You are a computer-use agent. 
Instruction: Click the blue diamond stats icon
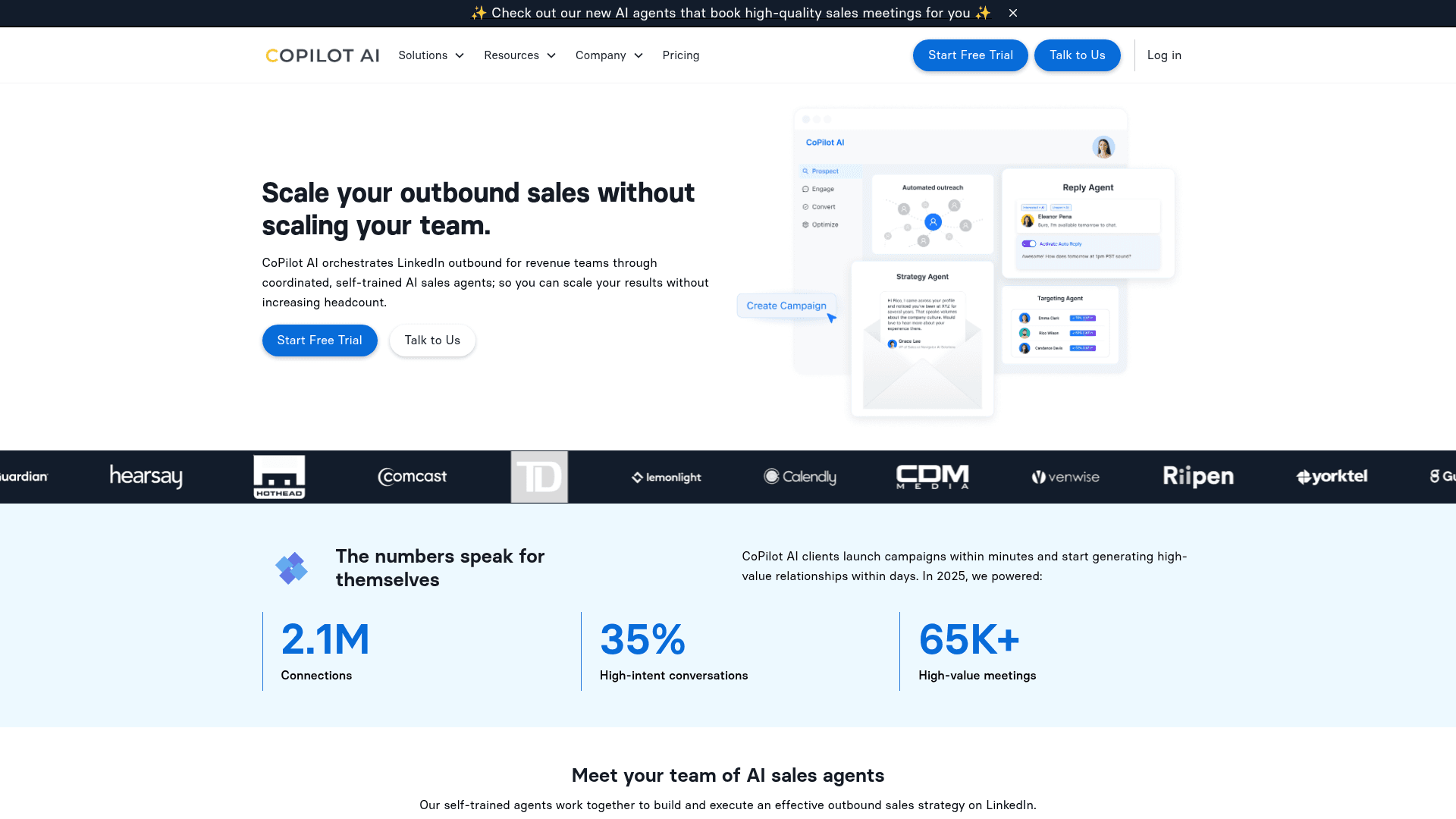pyautogui.click(x=291, y=568)
